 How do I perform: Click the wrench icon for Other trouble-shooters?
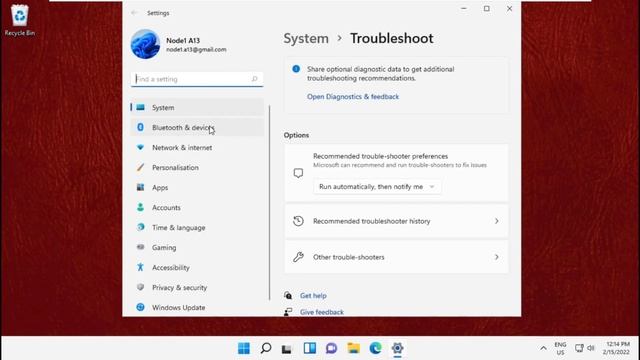(298, 257)
